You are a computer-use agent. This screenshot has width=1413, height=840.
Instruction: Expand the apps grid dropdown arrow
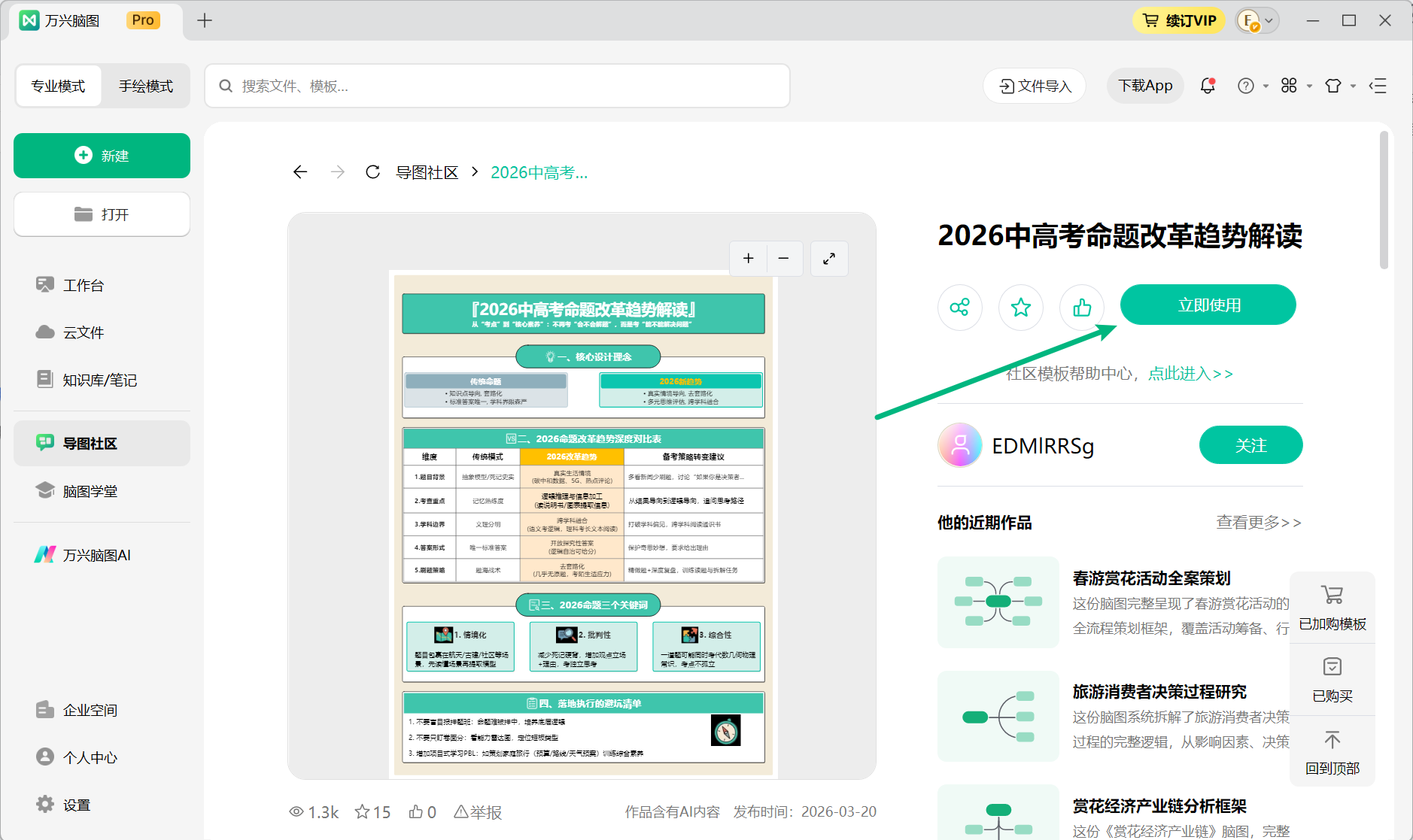point(1309,86)
